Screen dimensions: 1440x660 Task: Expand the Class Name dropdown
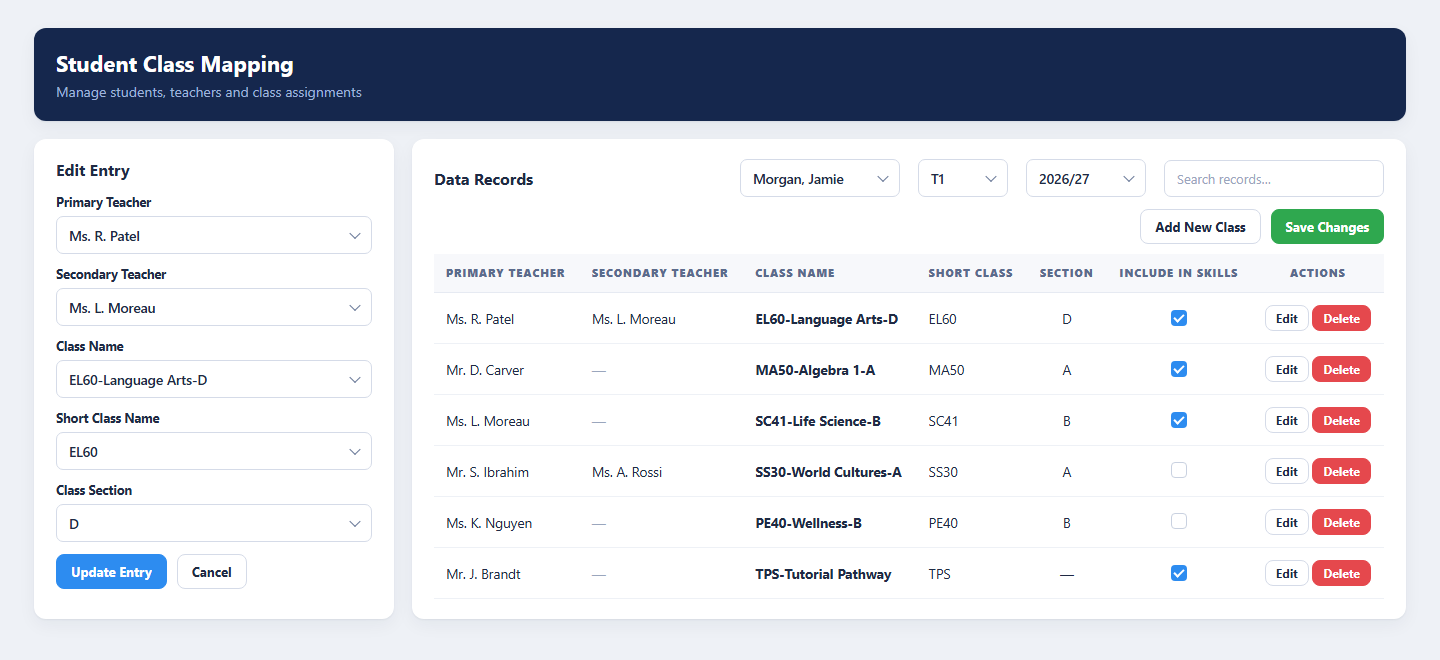click(x=214, y=380)
